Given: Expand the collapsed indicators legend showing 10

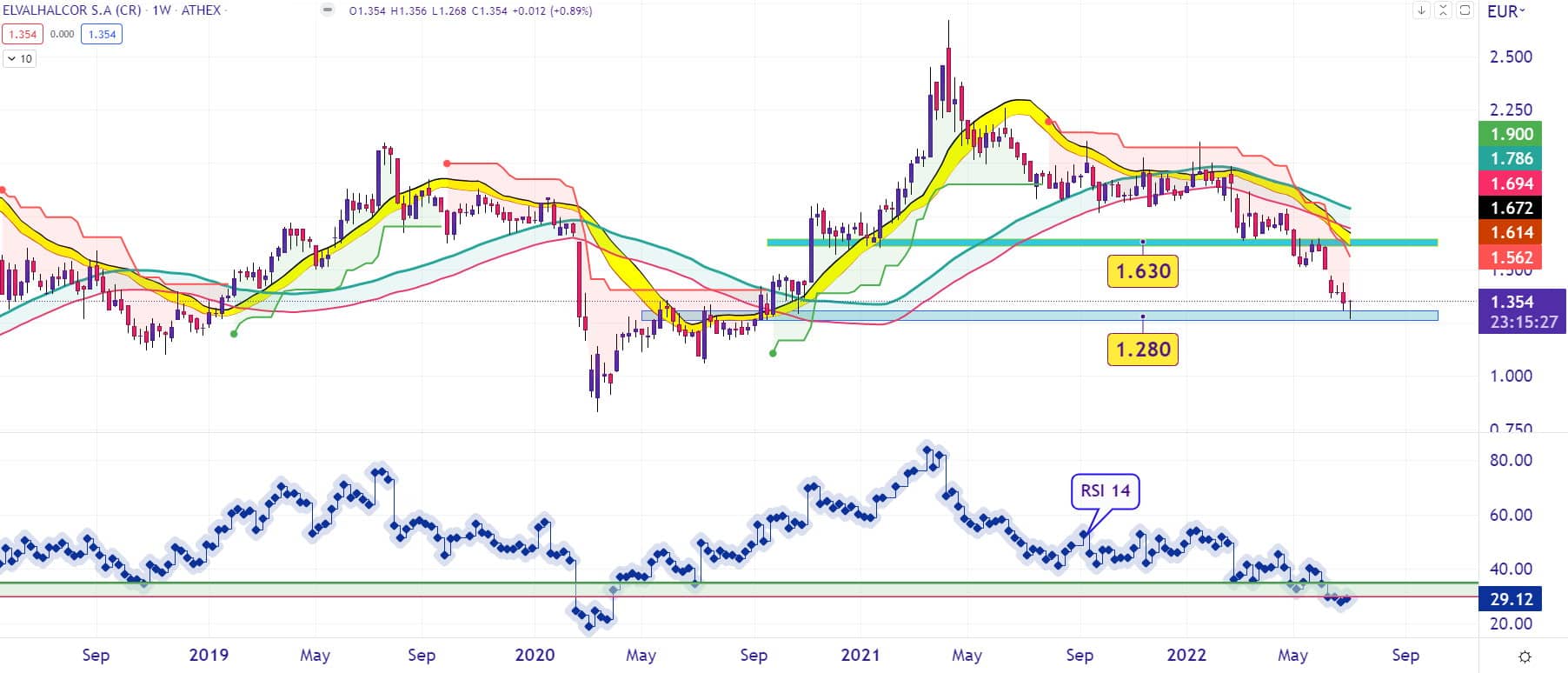Looking at the screenshot, I should 20,59.
